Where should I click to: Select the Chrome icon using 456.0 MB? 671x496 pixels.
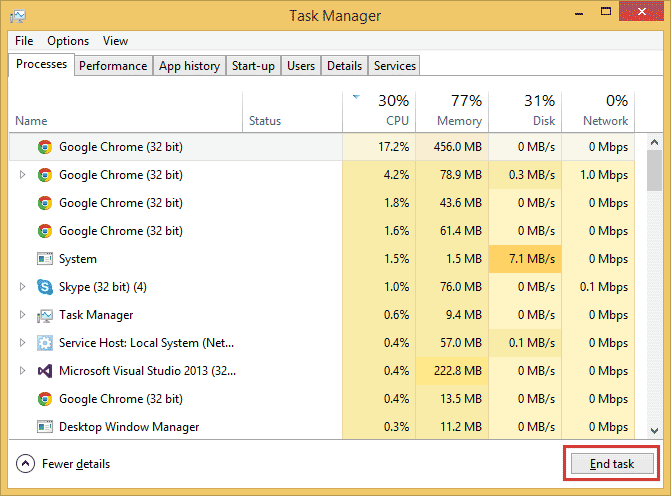point(45,147)
